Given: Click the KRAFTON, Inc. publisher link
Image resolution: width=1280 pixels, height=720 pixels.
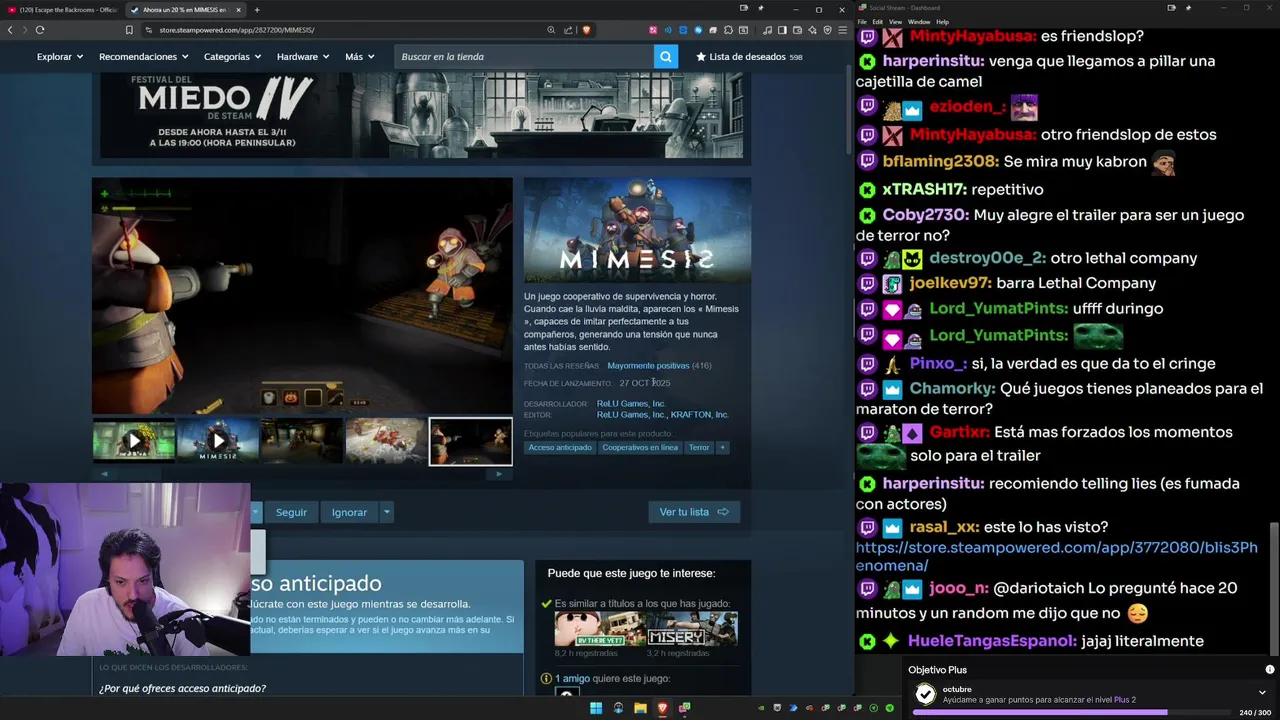Looking at the screenshot, I should pyautogui.click(x=699, y=415).
